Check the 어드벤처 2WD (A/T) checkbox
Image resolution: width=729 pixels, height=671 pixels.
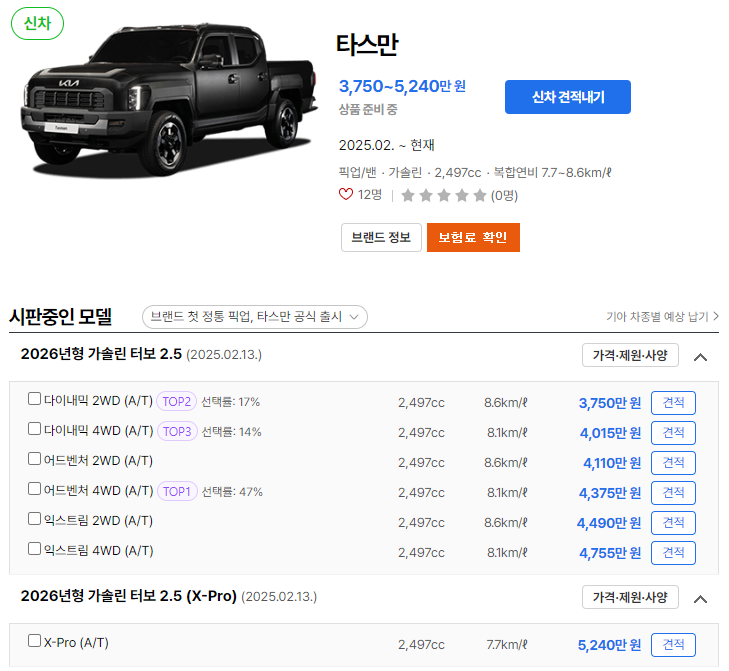pyautogui.click(x=34, y=459)
